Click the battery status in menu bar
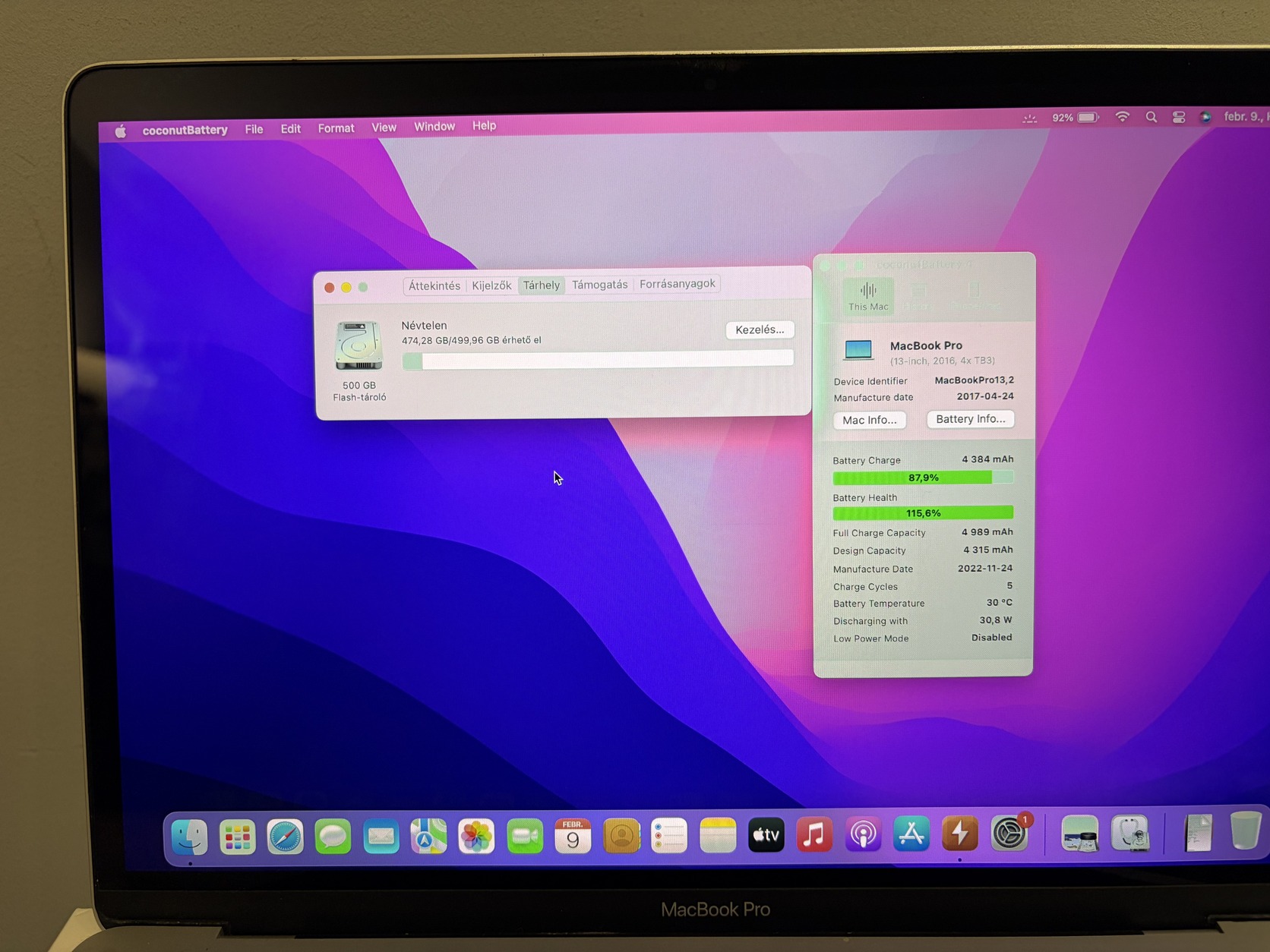1270x952 pixels. (x=1076, y=118)
